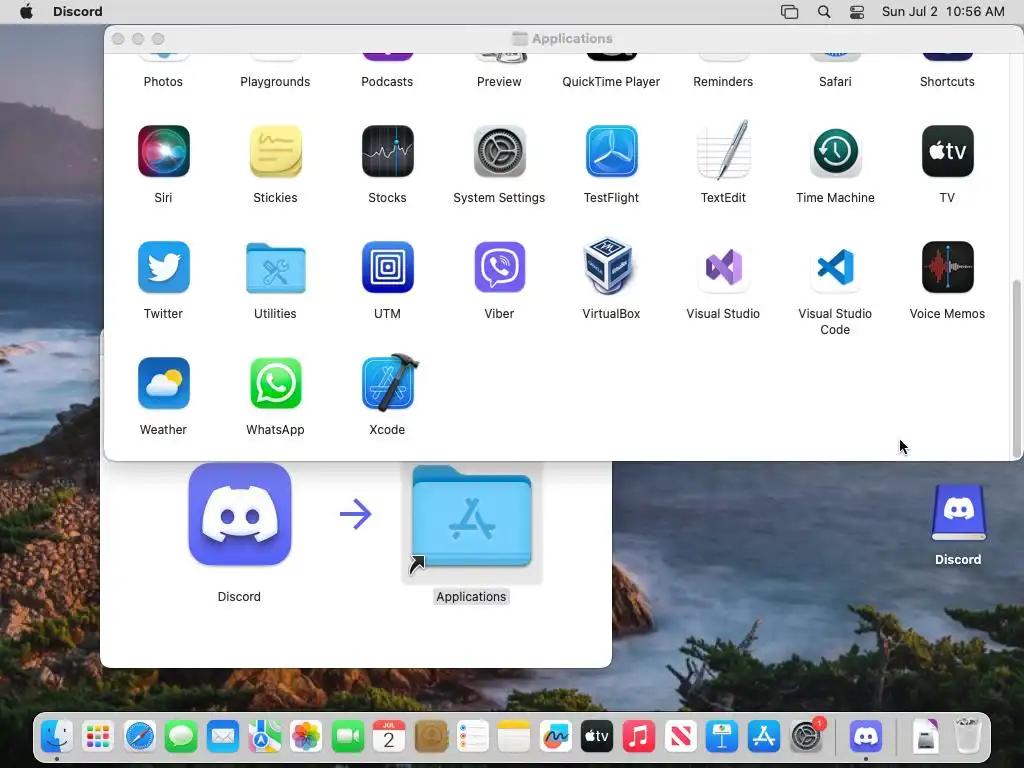This screenshot has width=1024, height=768.
Task: Select the Stickies app icon
Action: [276, 152]
